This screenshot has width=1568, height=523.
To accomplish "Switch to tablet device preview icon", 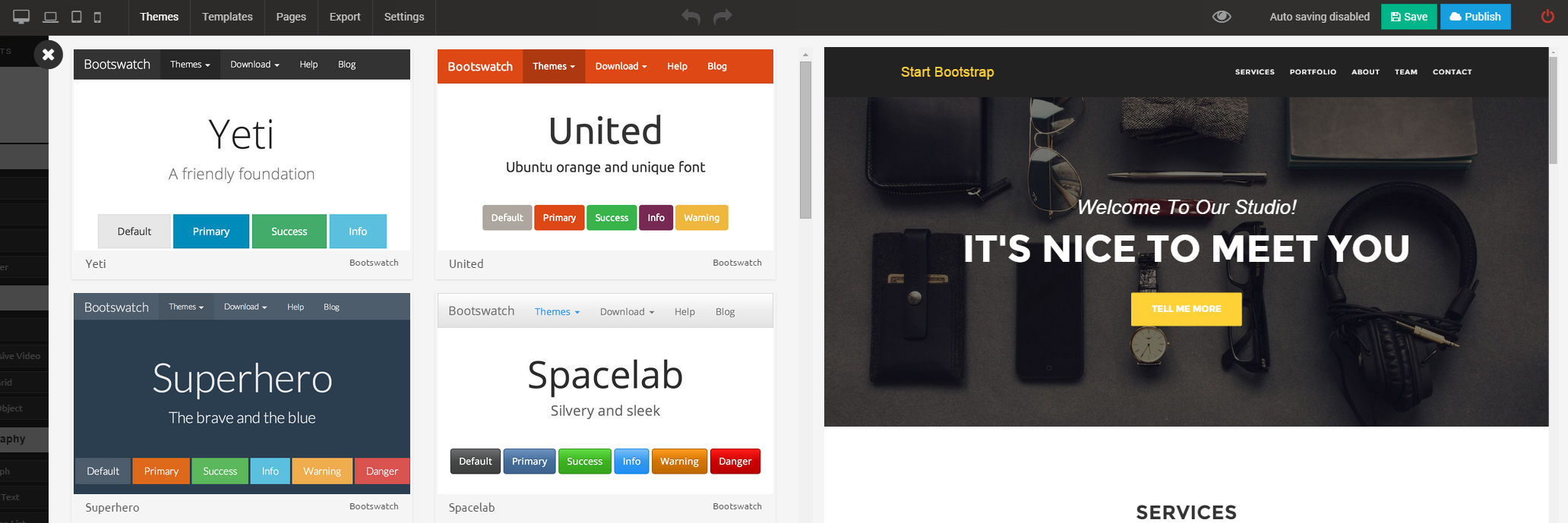I will [77, 17].
